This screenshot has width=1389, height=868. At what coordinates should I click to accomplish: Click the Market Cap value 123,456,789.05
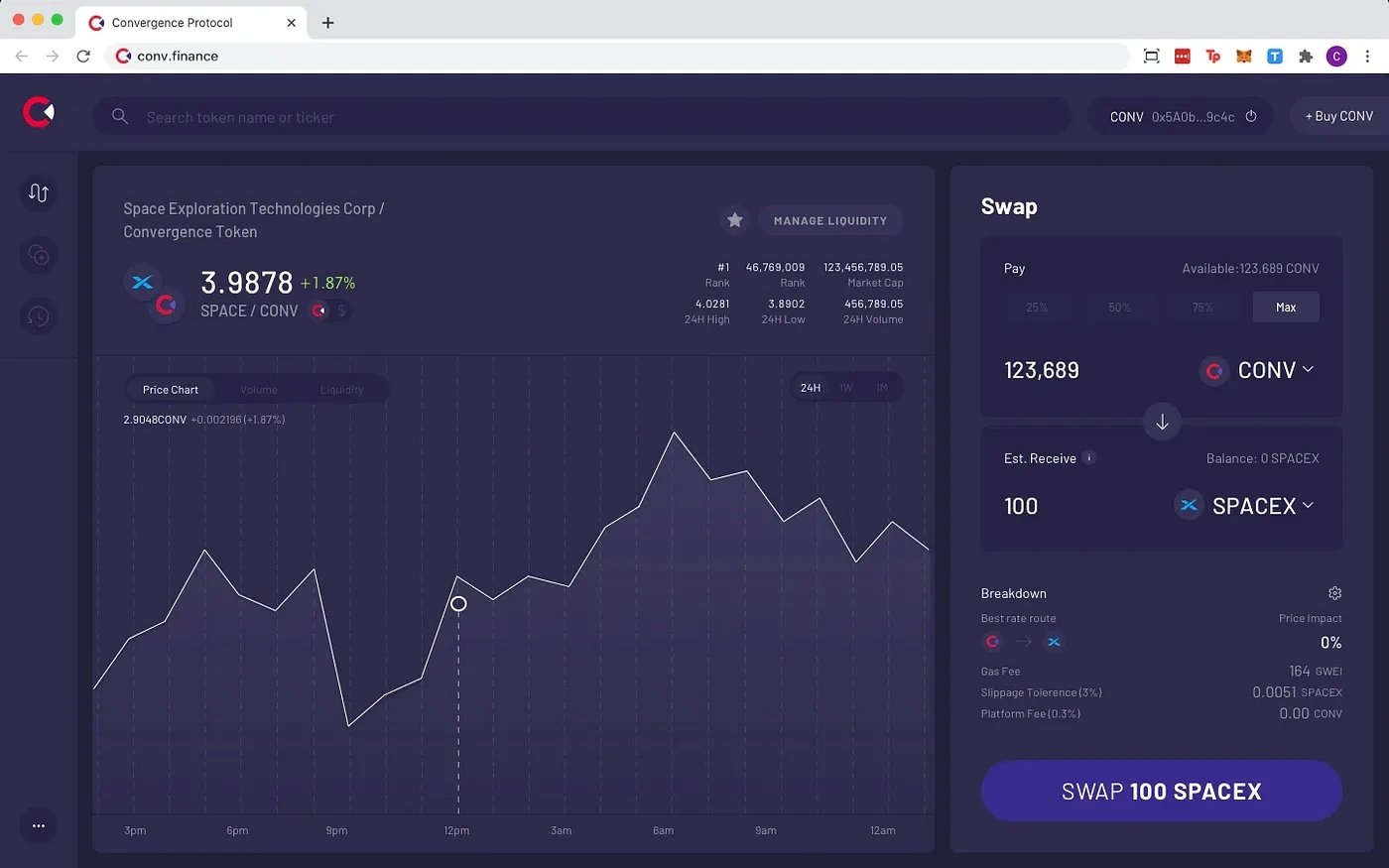point(863,267)
